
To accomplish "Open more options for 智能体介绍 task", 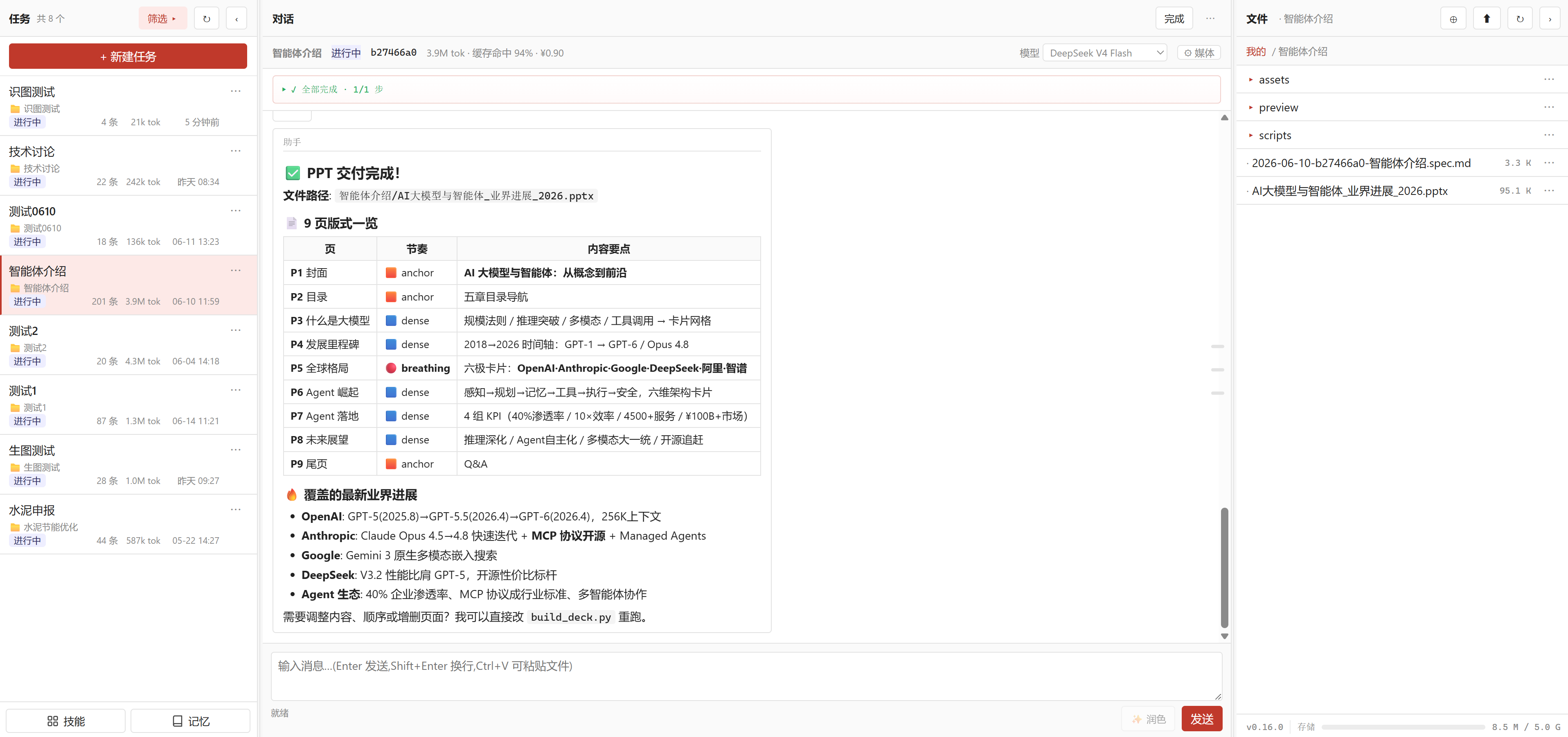I will pos(236,270).
